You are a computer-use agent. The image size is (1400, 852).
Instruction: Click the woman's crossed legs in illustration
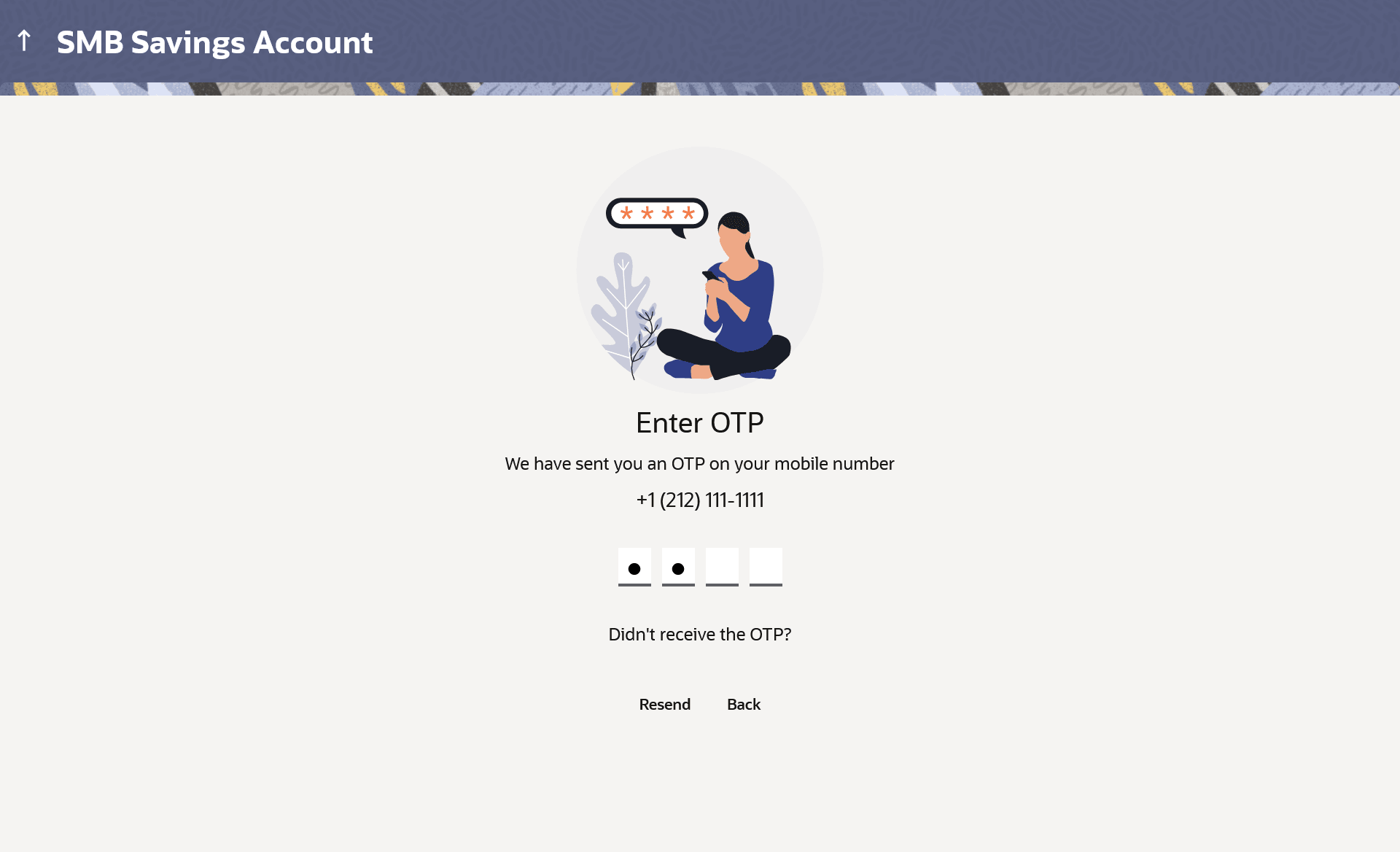pos(724,354)
